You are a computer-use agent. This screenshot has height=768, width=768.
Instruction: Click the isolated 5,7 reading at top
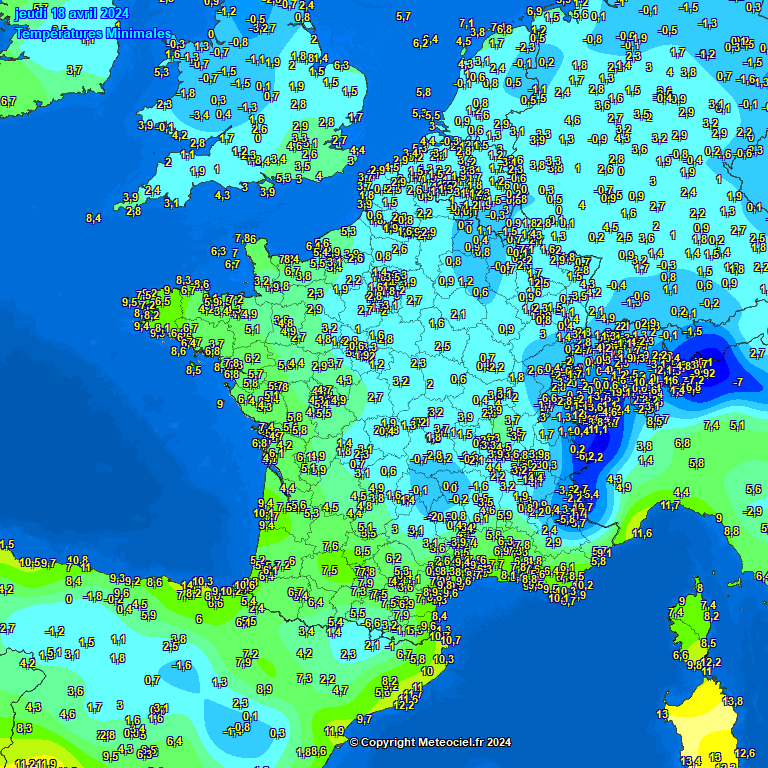coord(403,16)
